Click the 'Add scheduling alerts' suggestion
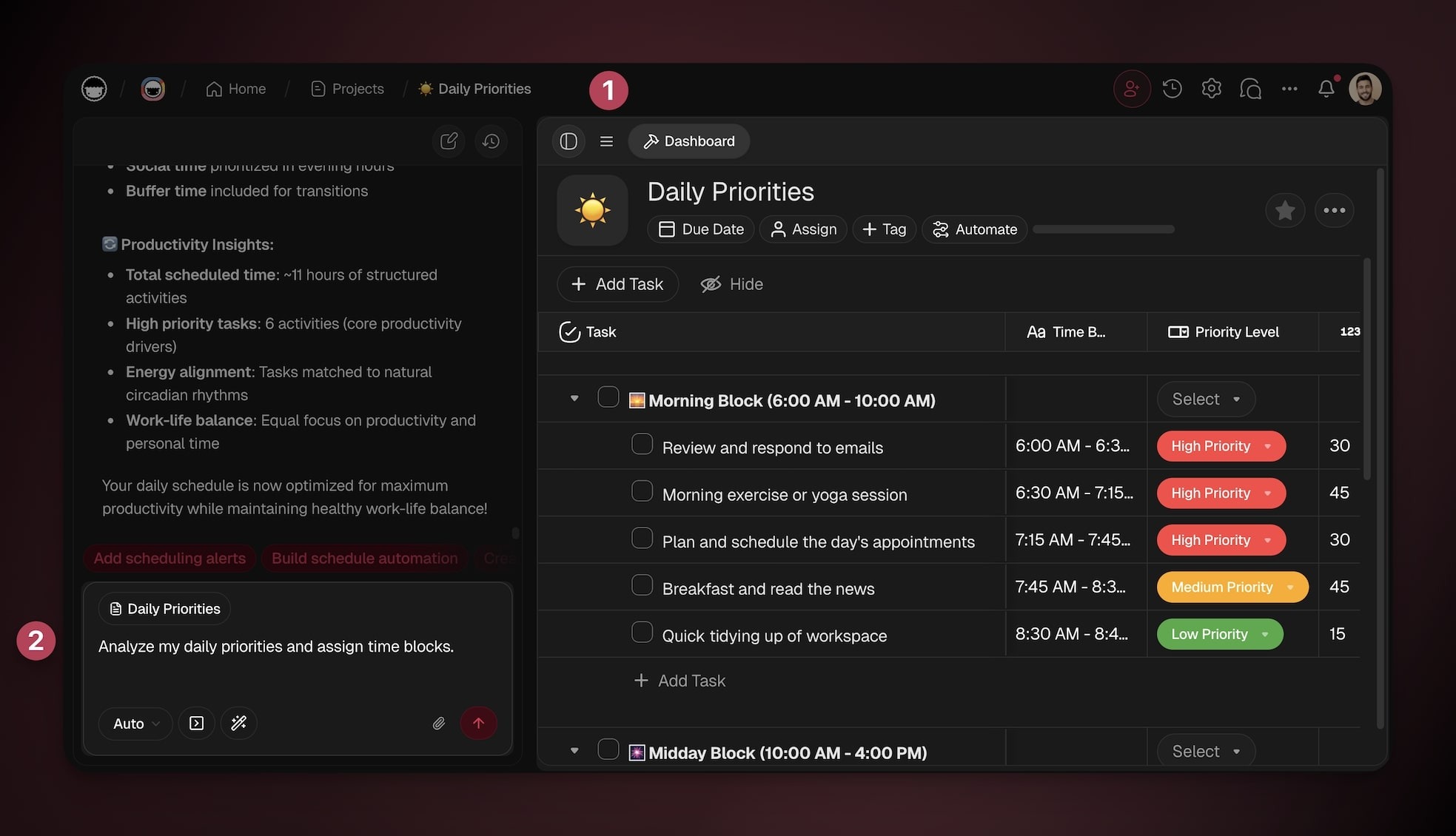This screenshot has height=836, width=1456. point(170,559)
